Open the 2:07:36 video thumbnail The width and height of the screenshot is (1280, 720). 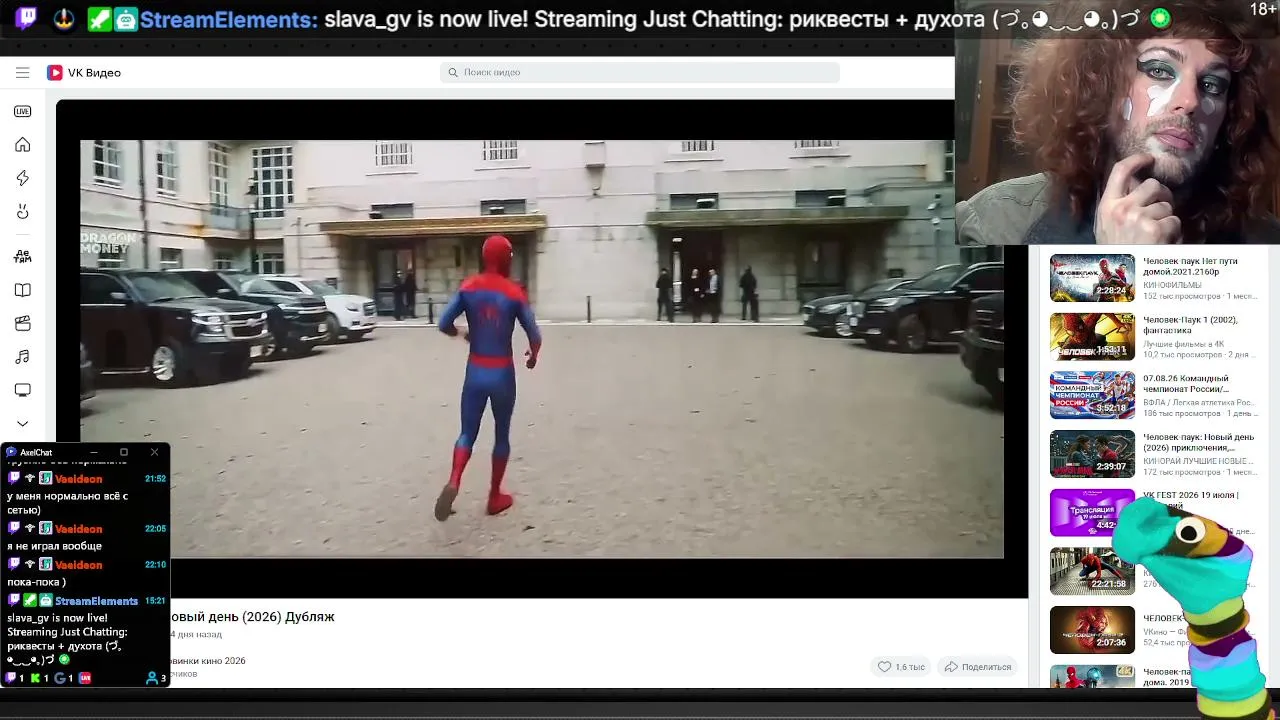pos(1092,630)
